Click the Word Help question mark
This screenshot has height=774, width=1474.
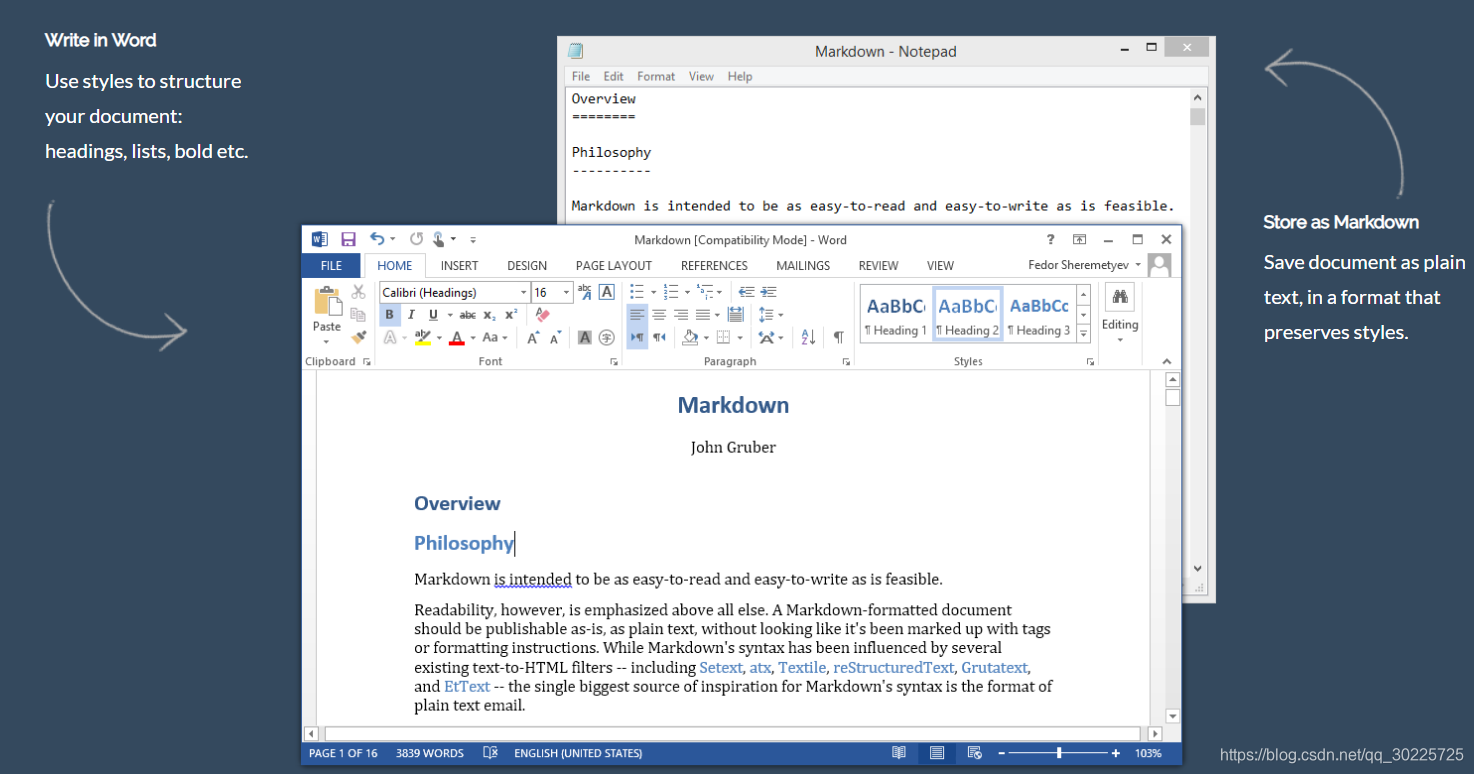coord(1050,239)
